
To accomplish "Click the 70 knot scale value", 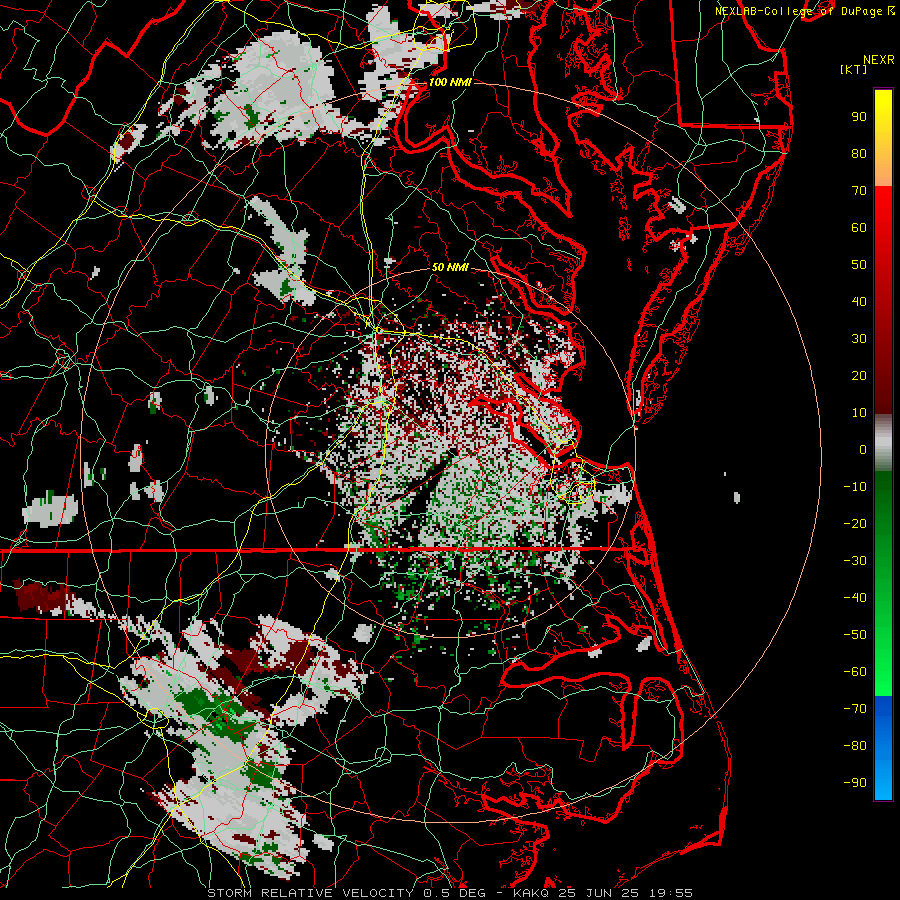I will pyautogui.click(x=859, y=191).
